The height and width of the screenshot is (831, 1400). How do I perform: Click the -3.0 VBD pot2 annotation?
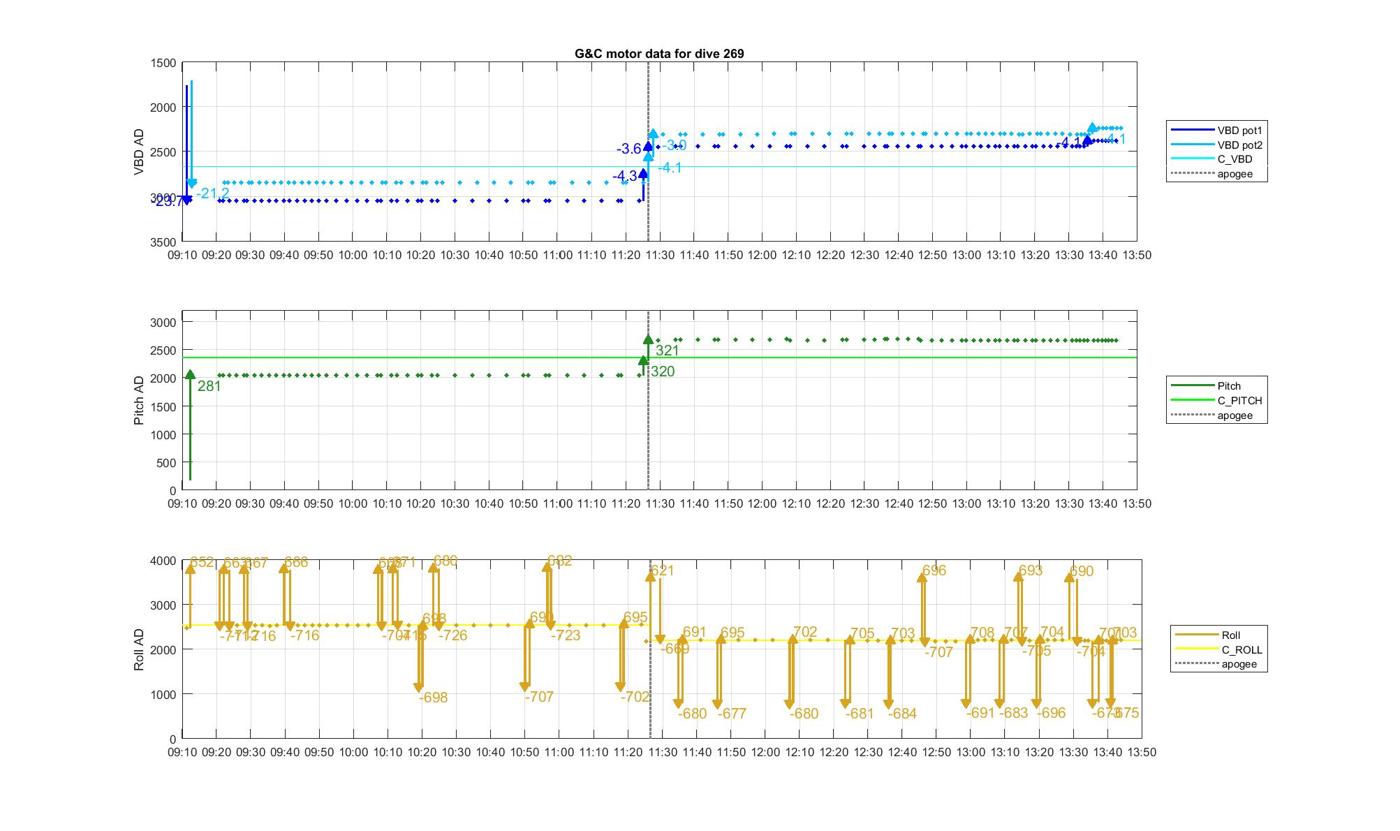(x=673, y=145)
